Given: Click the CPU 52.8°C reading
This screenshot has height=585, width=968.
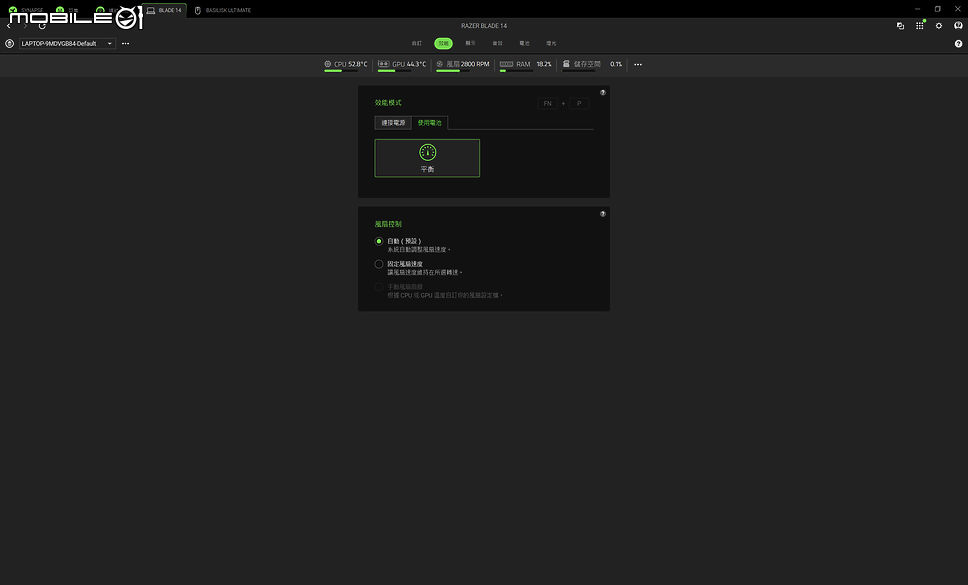Looking at the screenshot, I should tap(357, 64).
